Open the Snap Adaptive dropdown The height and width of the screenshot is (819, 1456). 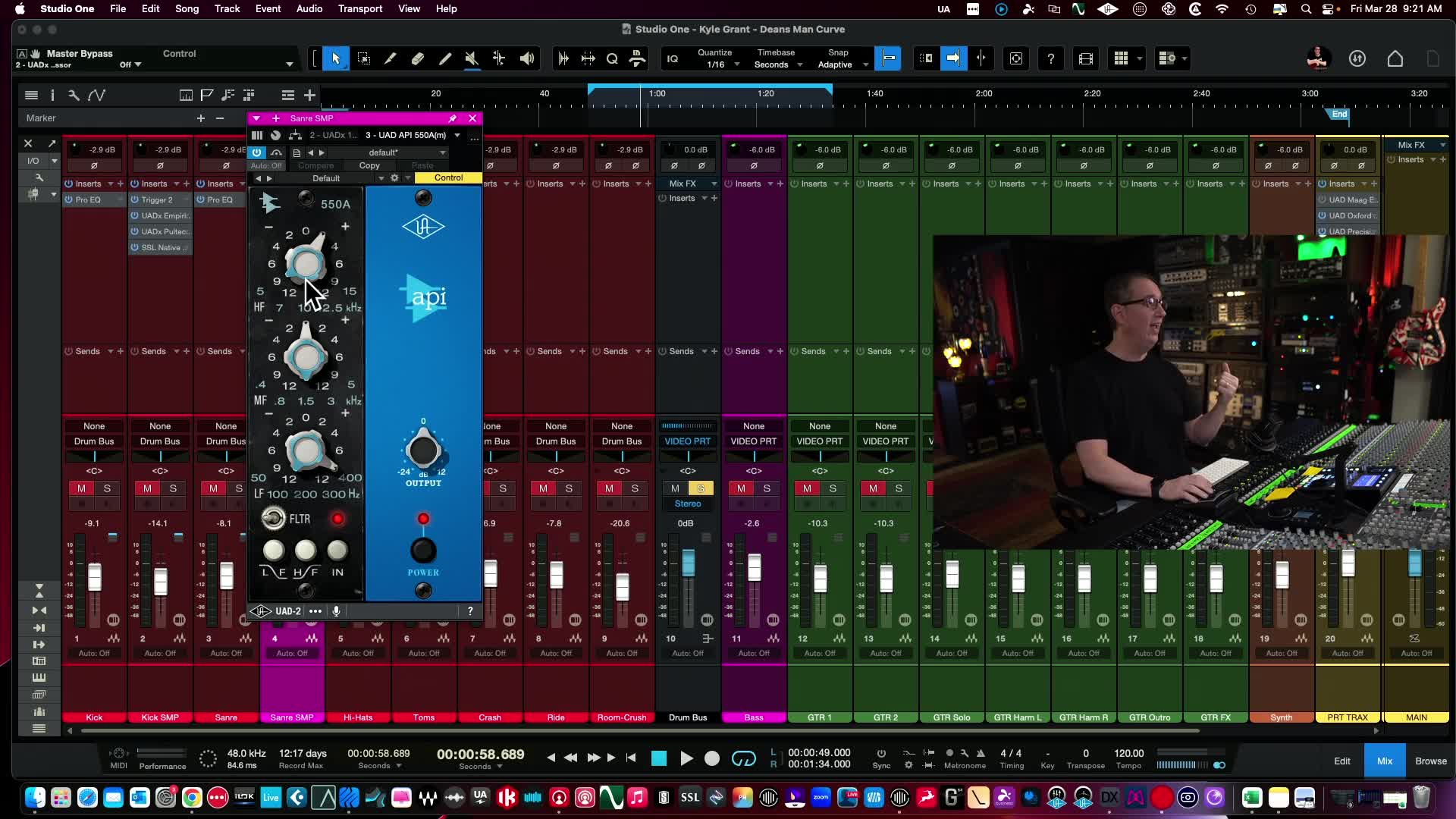click(x=843, y=65)
